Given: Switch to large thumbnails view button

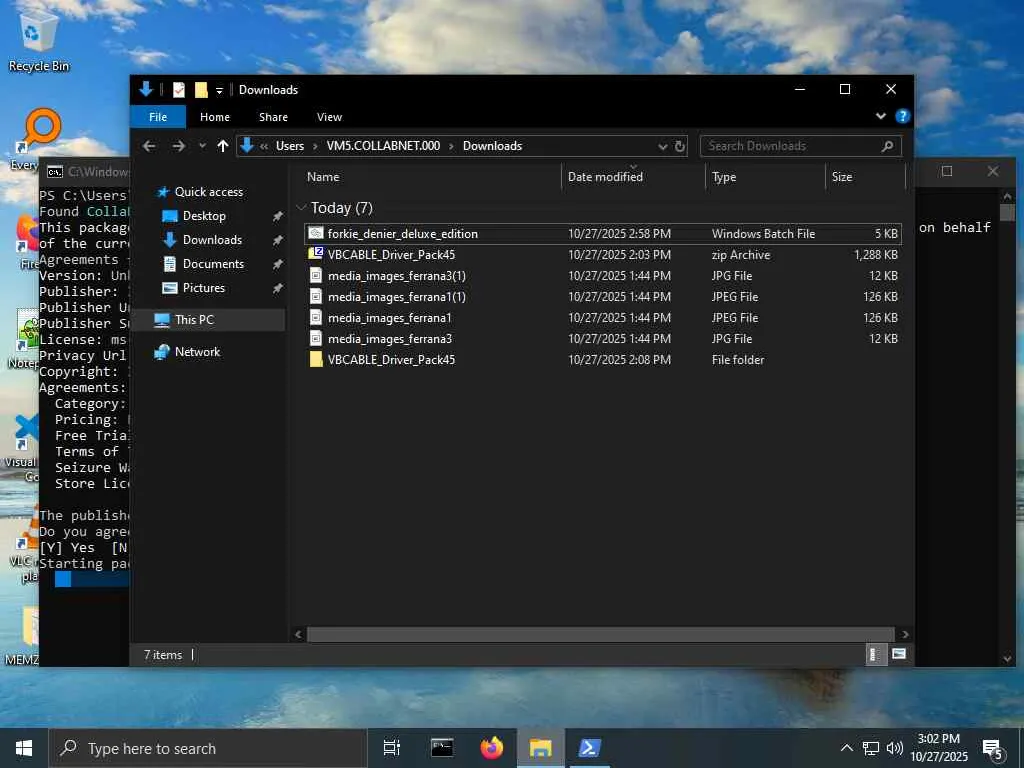Looking at the screenshot, I should pos(899,654).
